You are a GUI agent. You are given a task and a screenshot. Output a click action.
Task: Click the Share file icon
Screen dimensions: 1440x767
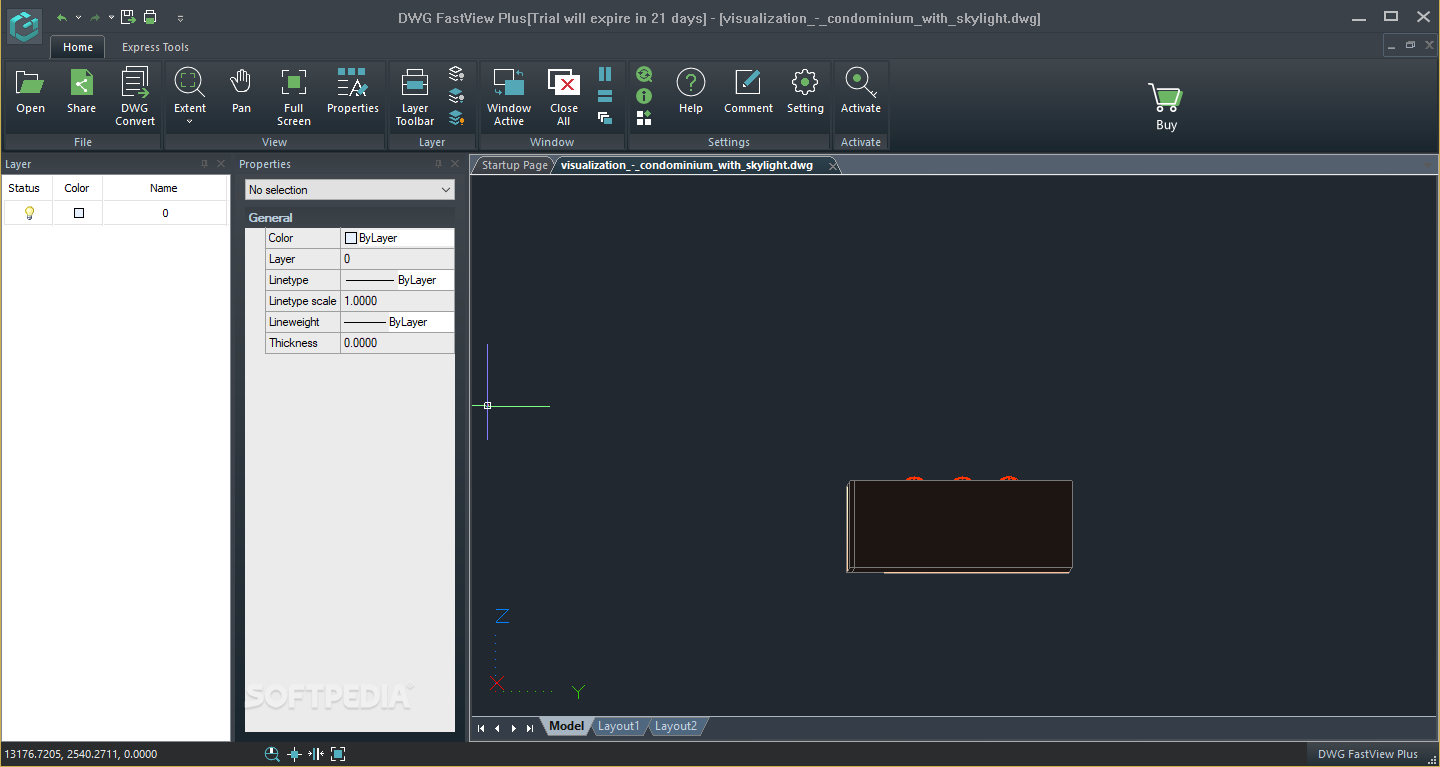82,92
